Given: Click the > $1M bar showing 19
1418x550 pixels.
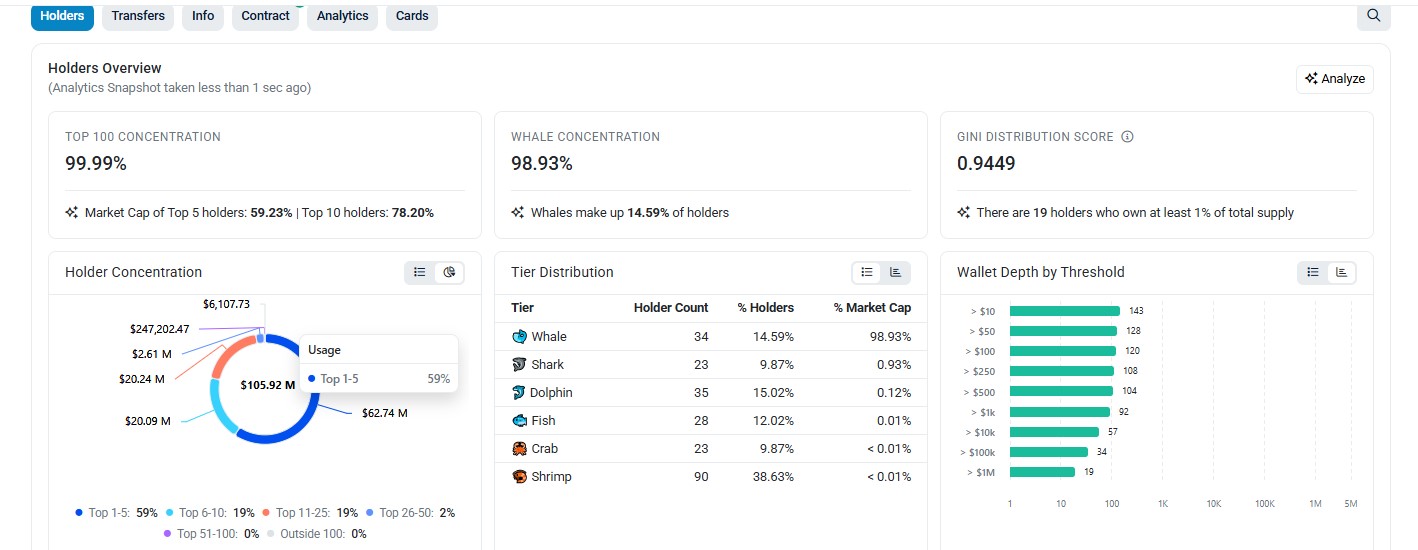Looking at the screenshot, I should tap(1043, 472).
